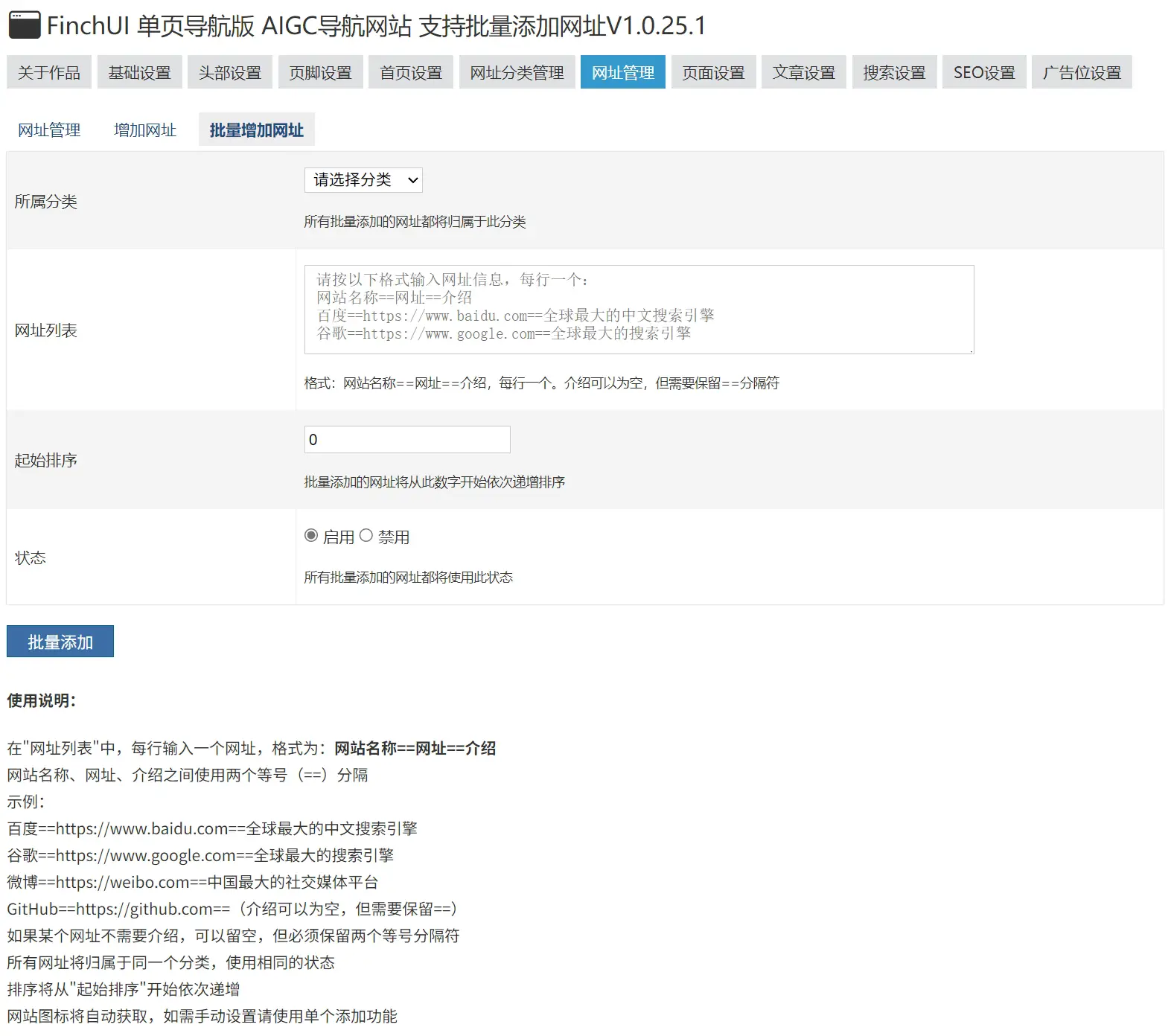Click the 微博==https://weibo.com example line
This screenshot has width=1171, height=1036.
193,883
